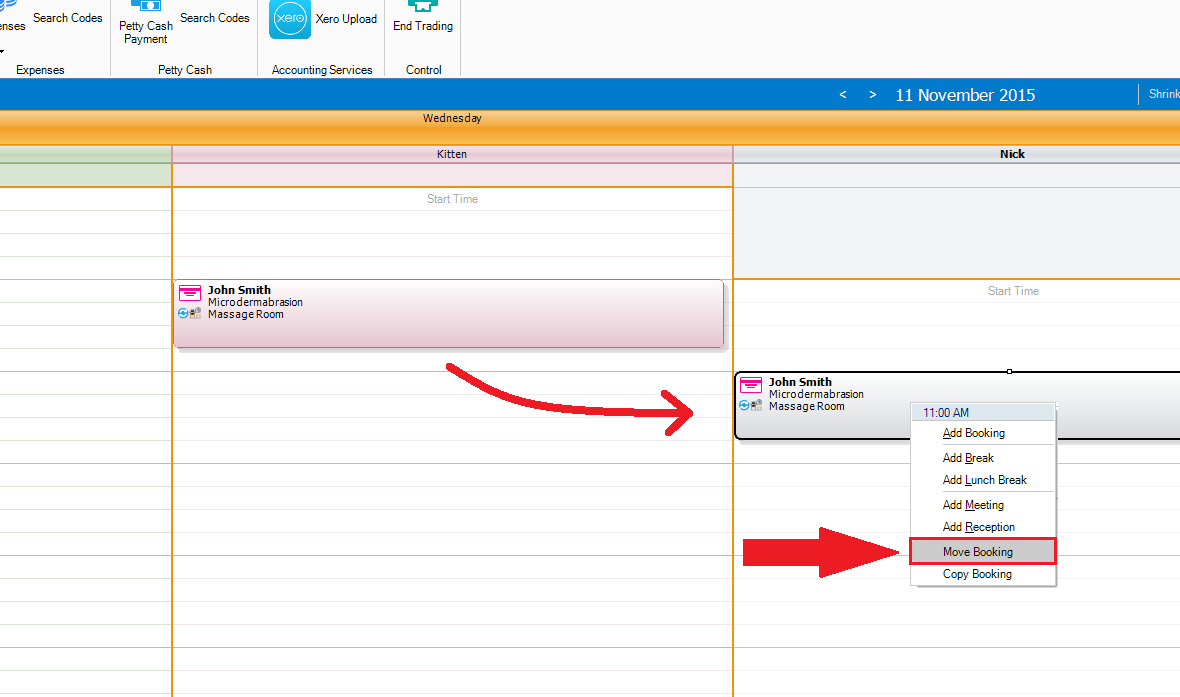Select the Kitten staff column header
The width and height of the screenshot is (1180, 697).
pyautogui.click(x=452, y=154)
